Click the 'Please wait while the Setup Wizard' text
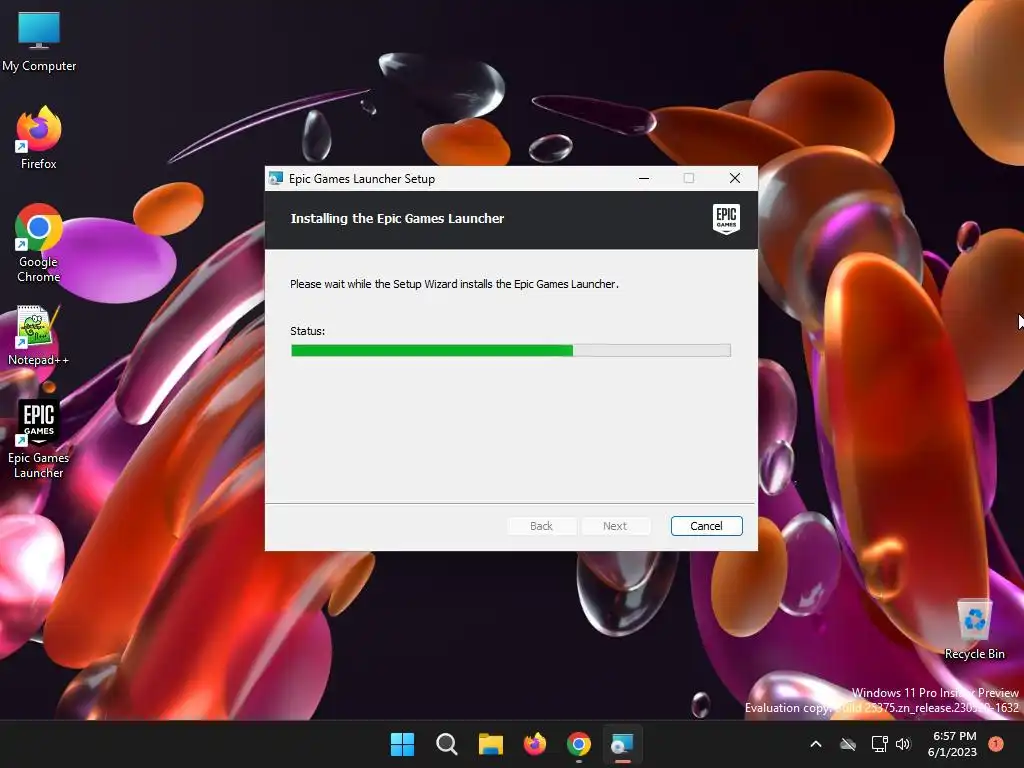This screenshot has height=768, width=1024. pos(455,284)
